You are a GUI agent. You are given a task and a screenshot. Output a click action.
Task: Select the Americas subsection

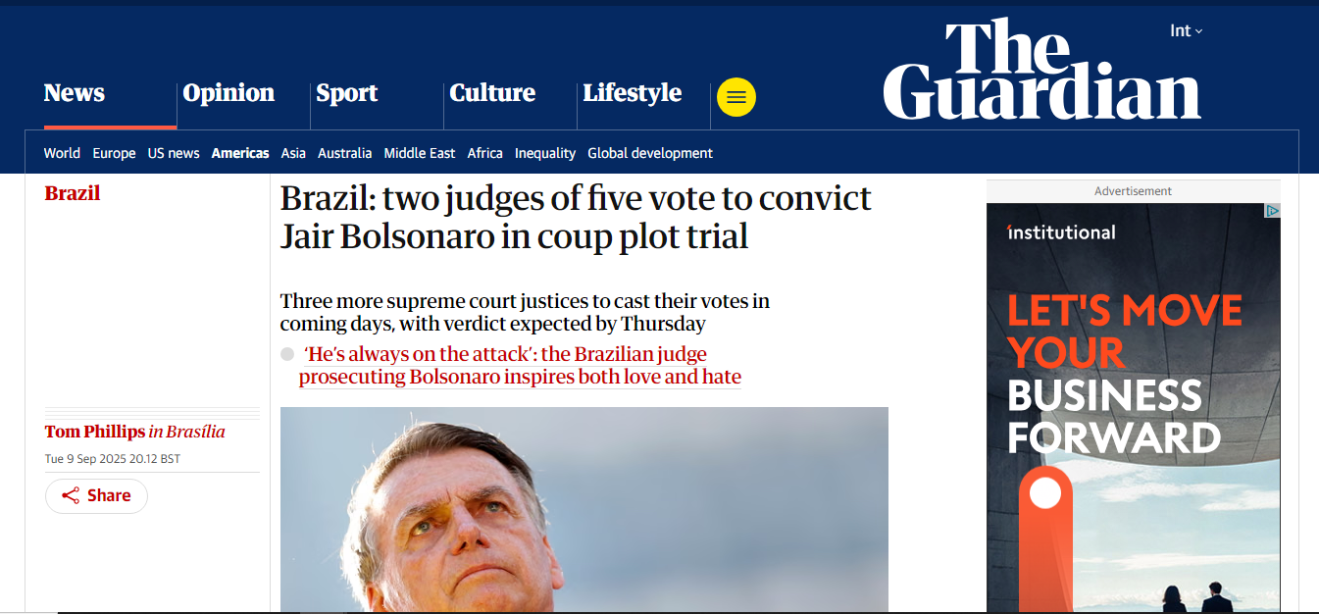[240, 153]
